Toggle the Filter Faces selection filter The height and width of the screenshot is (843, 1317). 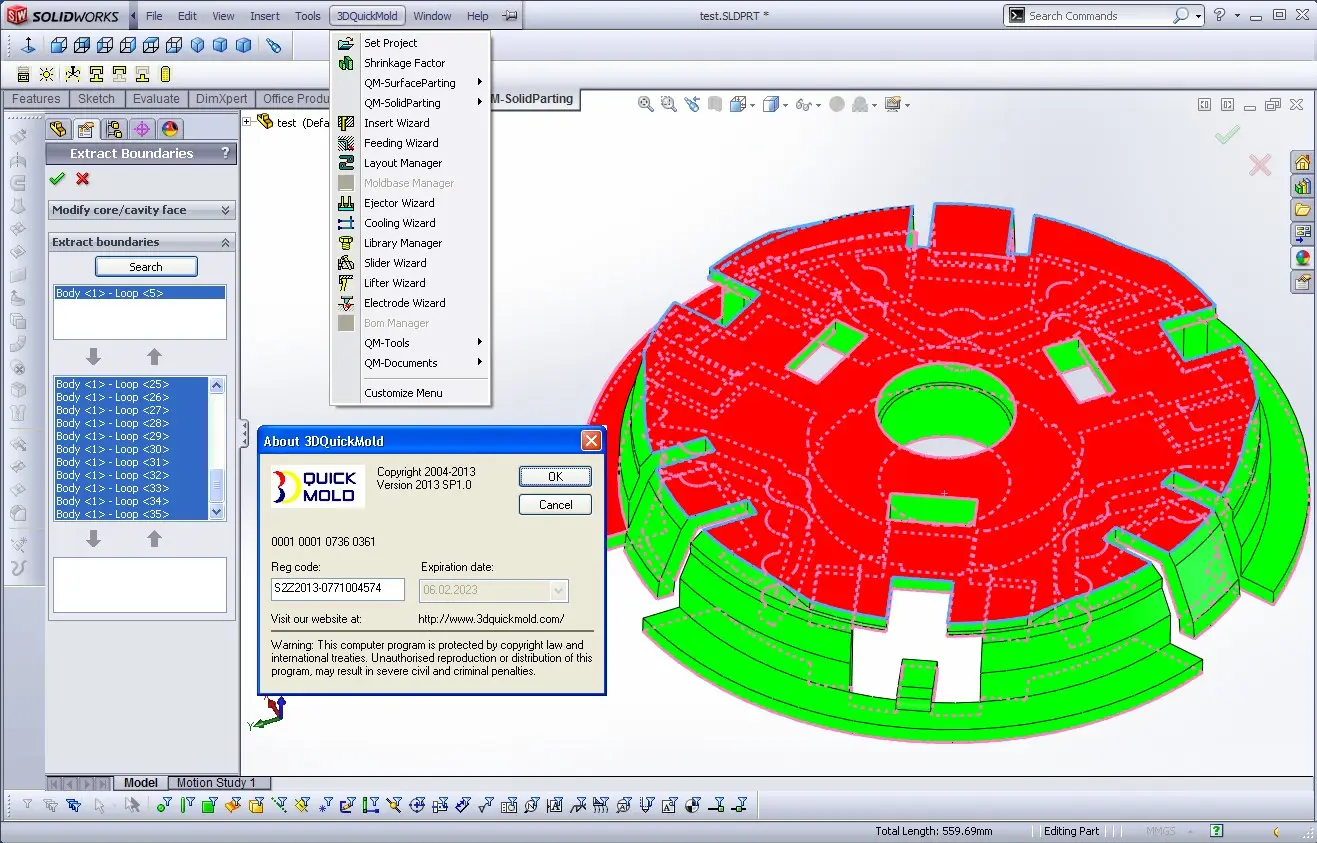(209, 805)
